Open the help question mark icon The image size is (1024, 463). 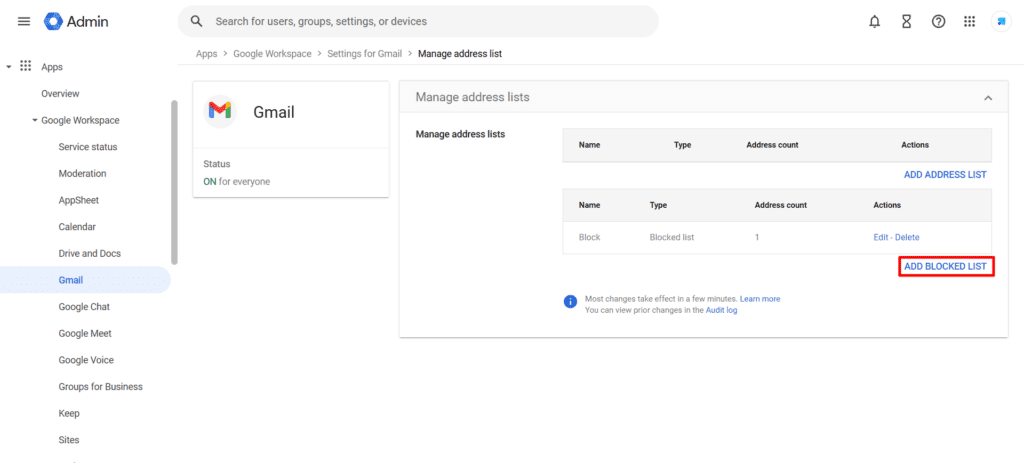point(938,22)
